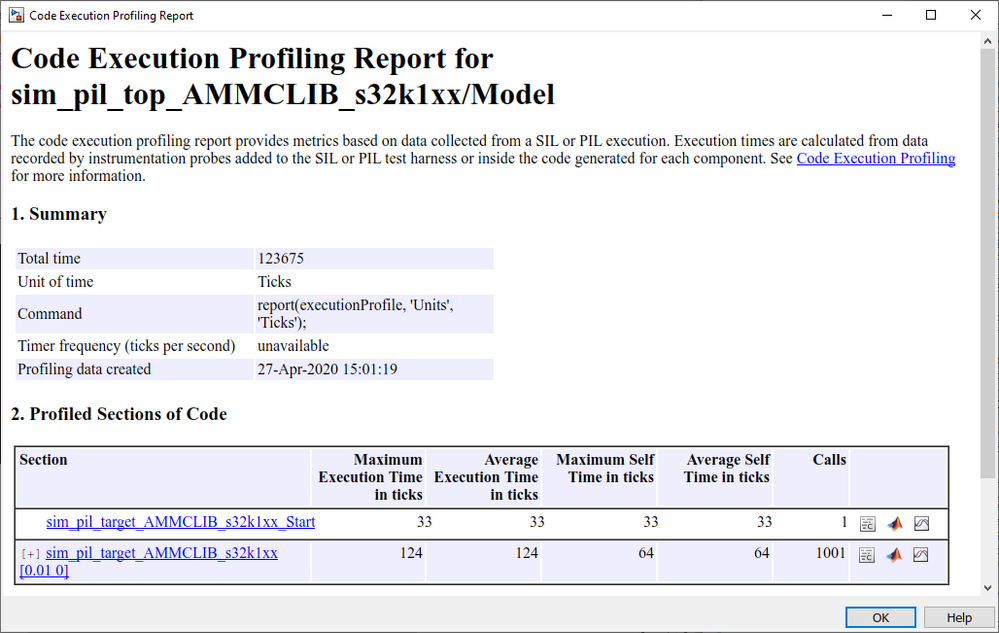Click the 'Total time' label

[x=49, y=259]
